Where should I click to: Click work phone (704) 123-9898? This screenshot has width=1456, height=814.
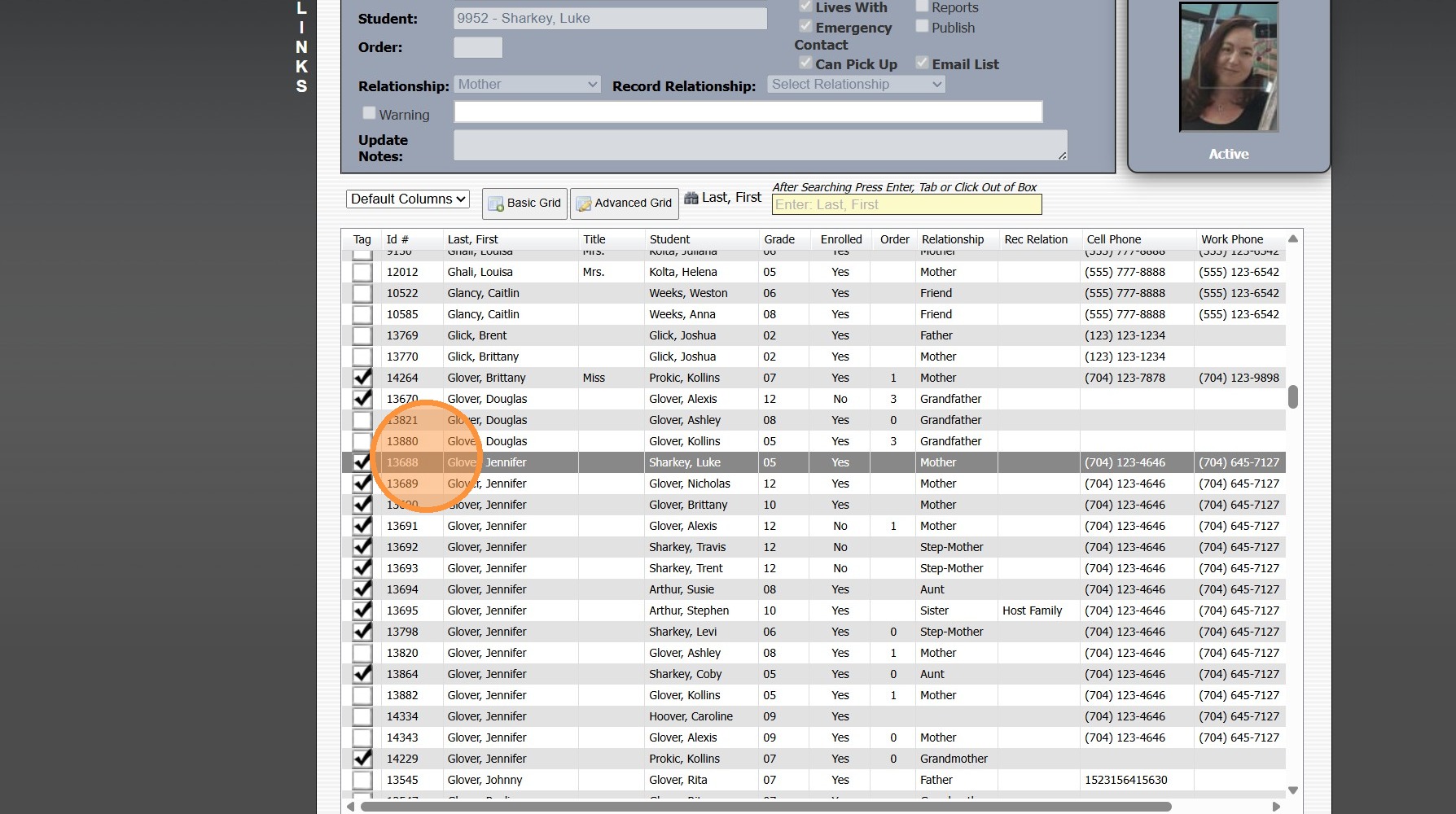click(1239, 378)
